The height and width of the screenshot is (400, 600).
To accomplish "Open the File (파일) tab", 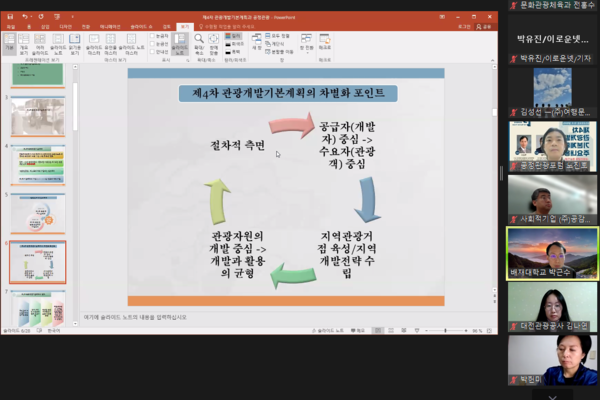I will (11, 27).
